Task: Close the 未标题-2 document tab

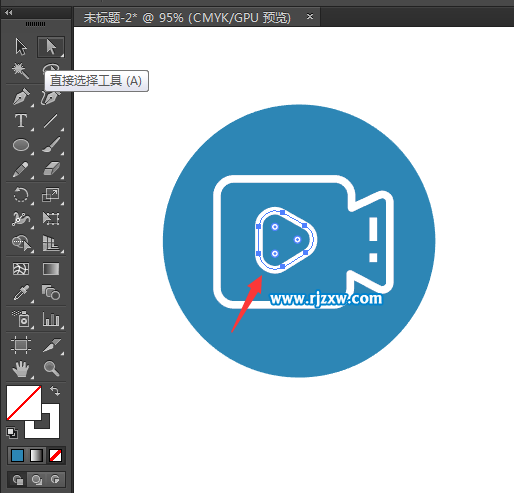Action: (310, 16)
